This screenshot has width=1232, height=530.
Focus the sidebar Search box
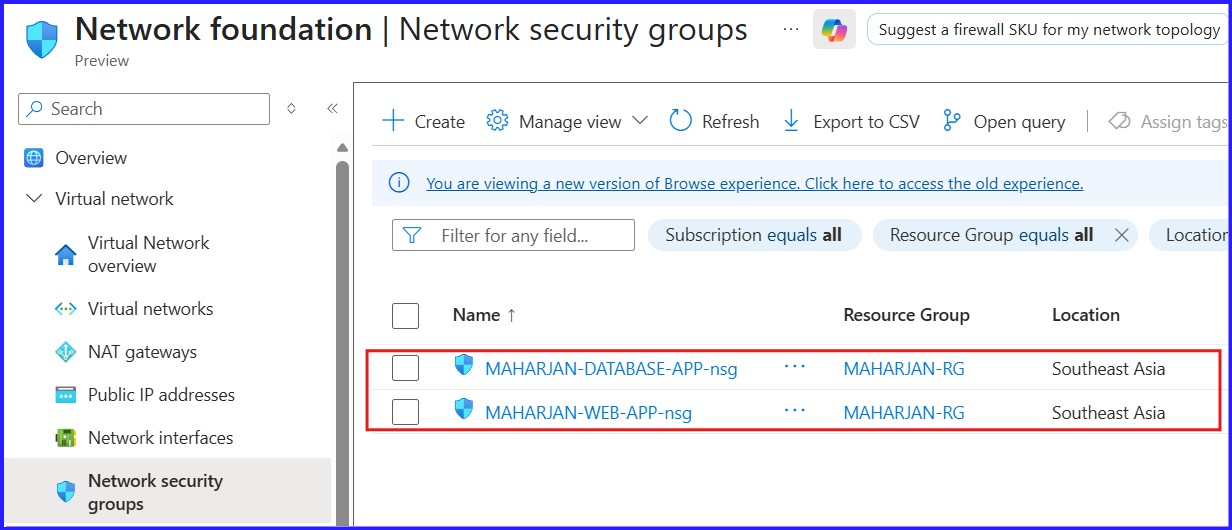pyautogui.click(x=144, y=109)
